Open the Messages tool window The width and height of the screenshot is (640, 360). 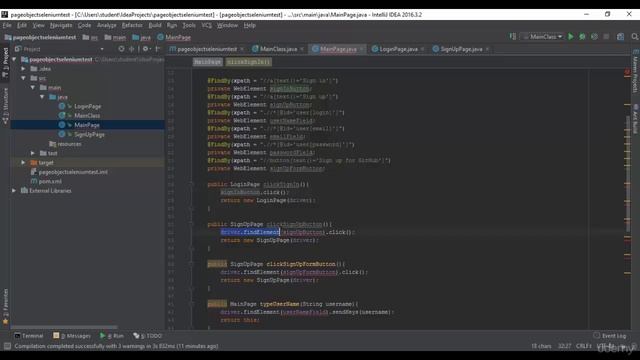72,336
